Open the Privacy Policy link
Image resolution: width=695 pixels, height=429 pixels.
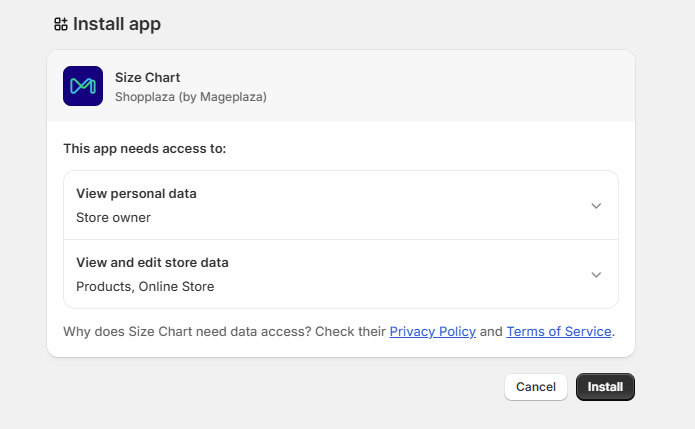(433, 332)
